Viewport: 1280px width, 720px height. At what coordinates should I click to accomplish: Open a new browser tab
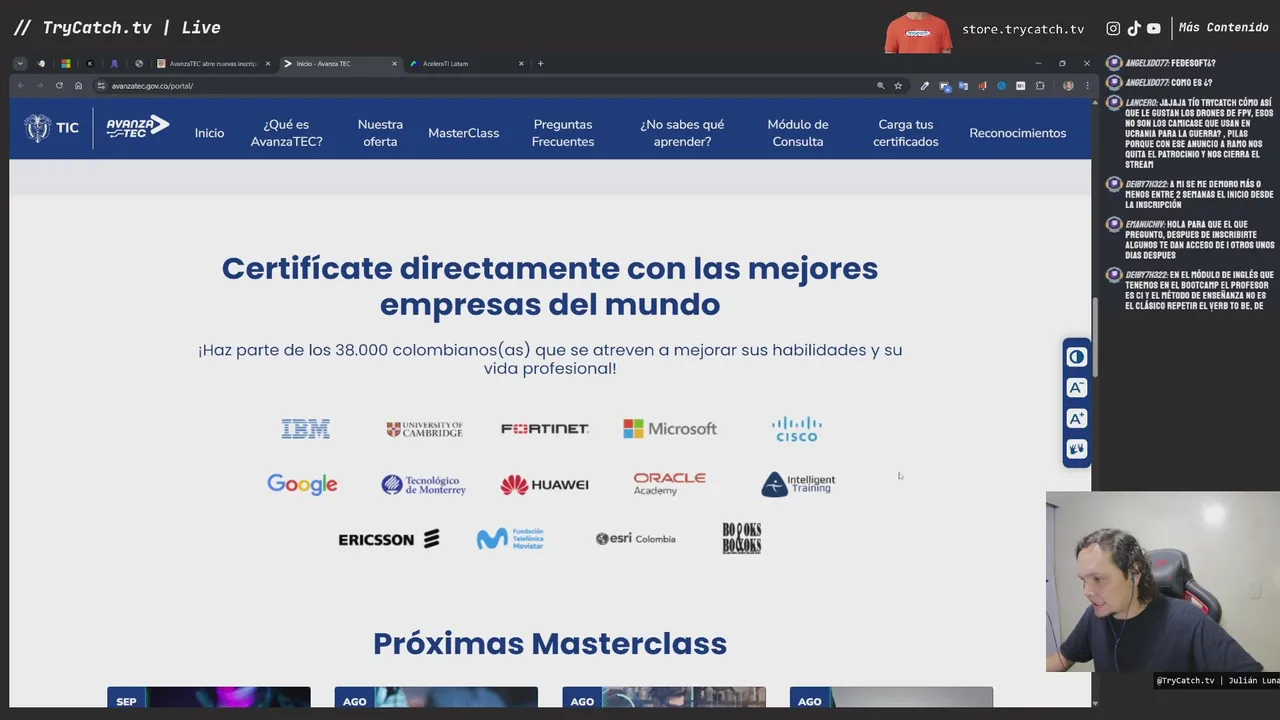[540, 63]
